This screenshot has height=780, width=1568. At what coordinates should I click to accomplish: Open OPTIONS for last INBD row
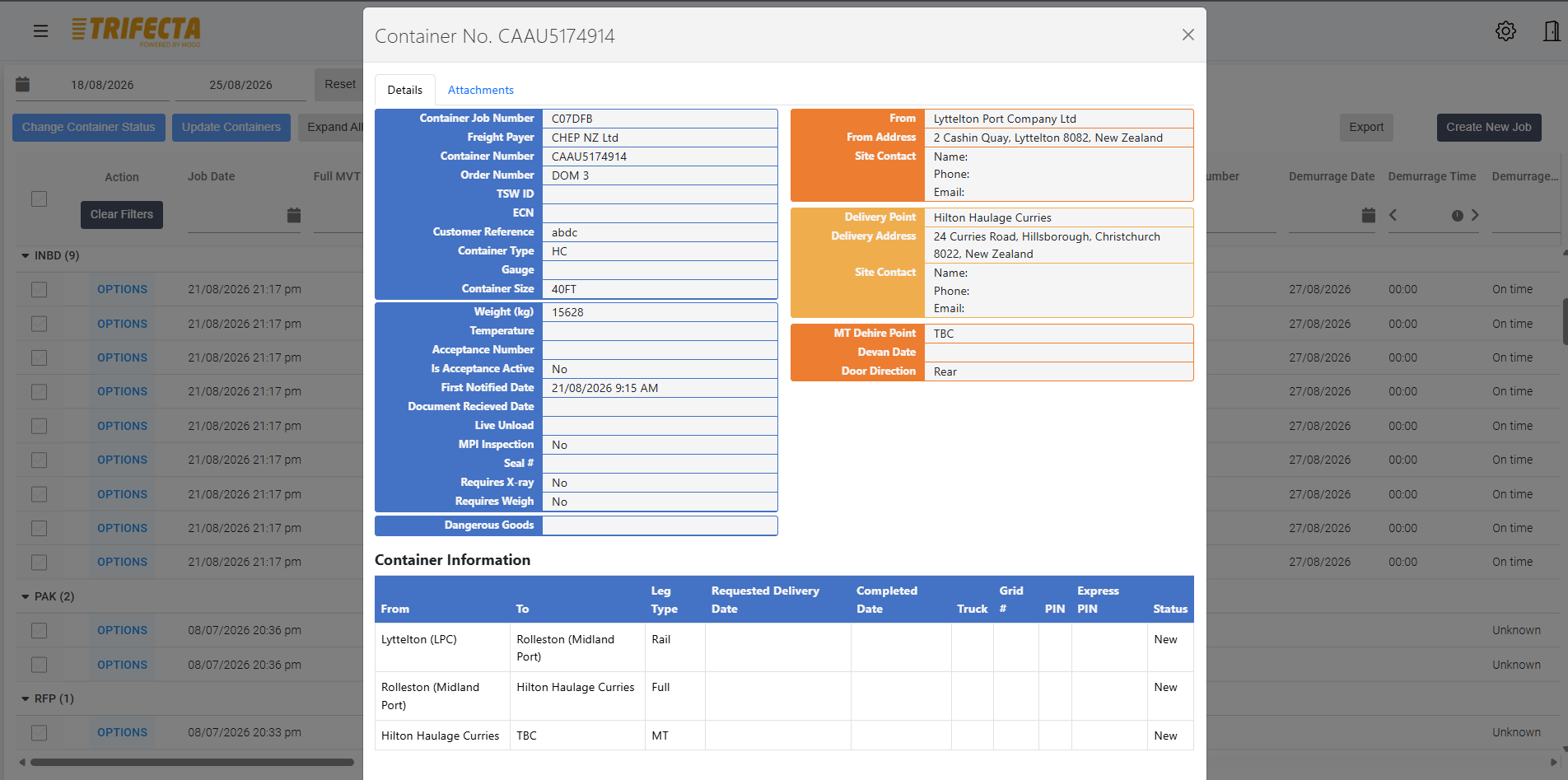122,562
